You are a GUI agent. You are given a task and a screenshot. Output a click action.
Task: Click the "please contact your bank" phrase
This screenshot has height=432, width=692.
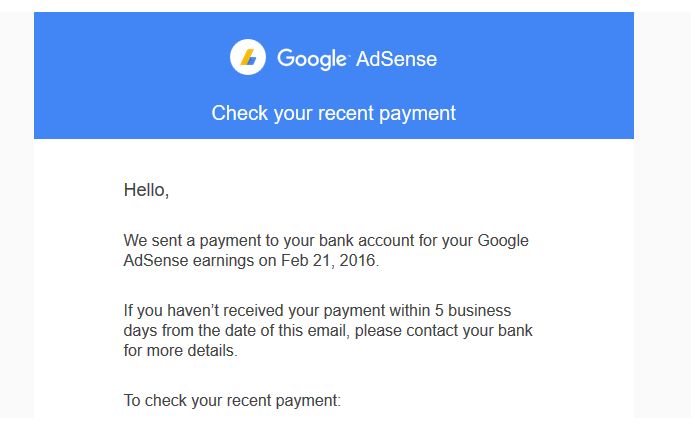coord(444,331)
